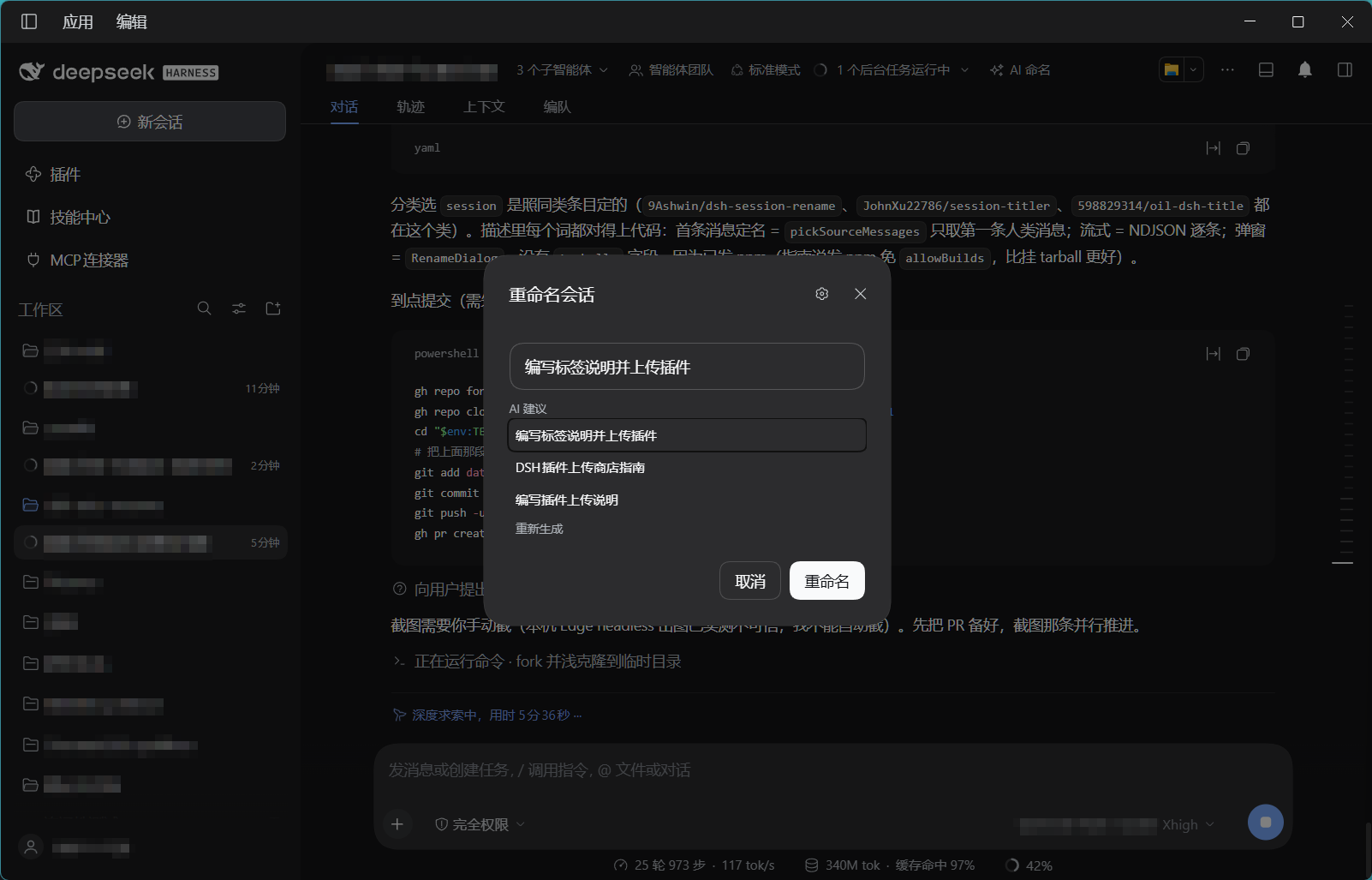Switch to the 编队 tab
Image resolution: width=1372 pixels, height=880 pixels.
click(x=557, y=107)
